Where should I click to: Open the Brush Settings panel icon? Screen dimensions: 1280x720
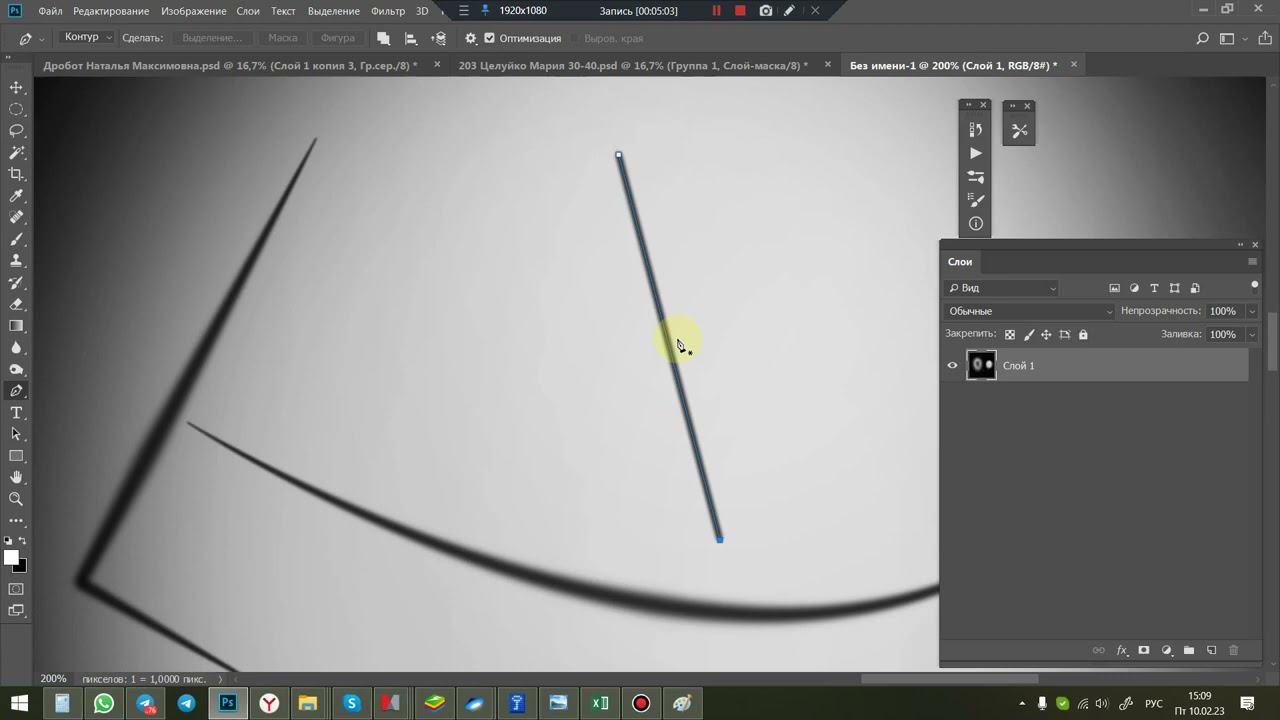pyautogui.click(x=976, y=177)
